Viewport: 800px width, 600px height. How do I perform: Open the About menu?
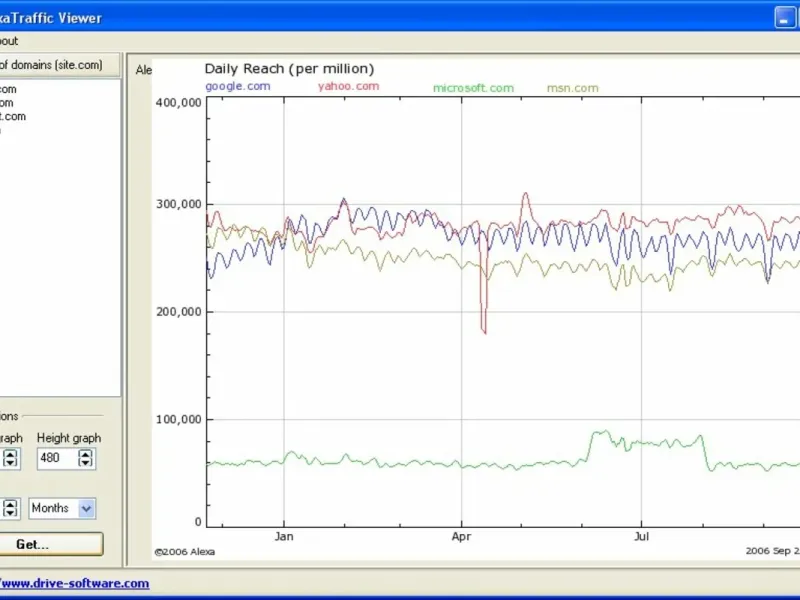tap(8, 41)
